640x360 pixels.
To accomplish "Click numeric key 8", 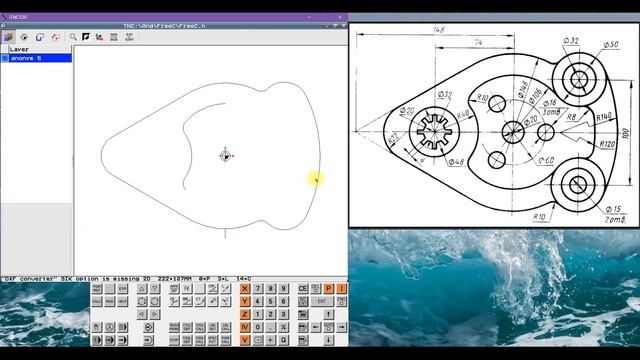I will pyautogui.click(x=270, y=288).
